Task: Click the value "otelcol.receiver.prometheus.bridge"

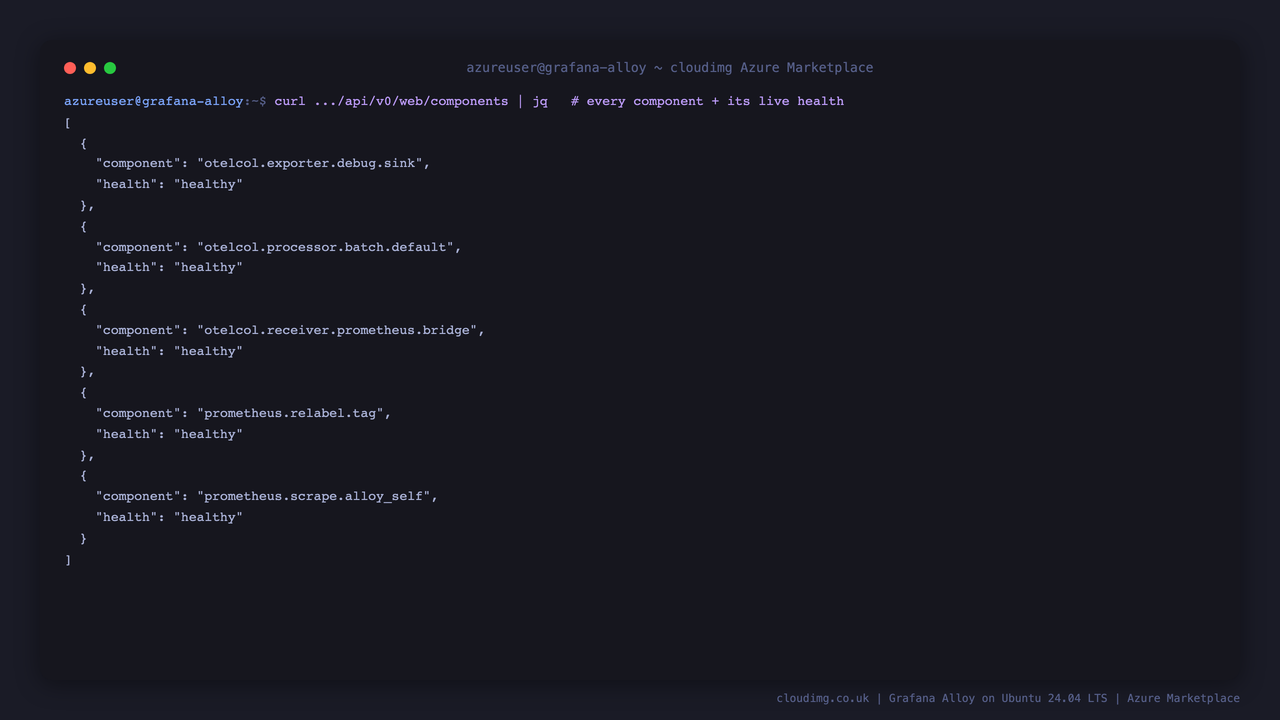Action: 337,330
